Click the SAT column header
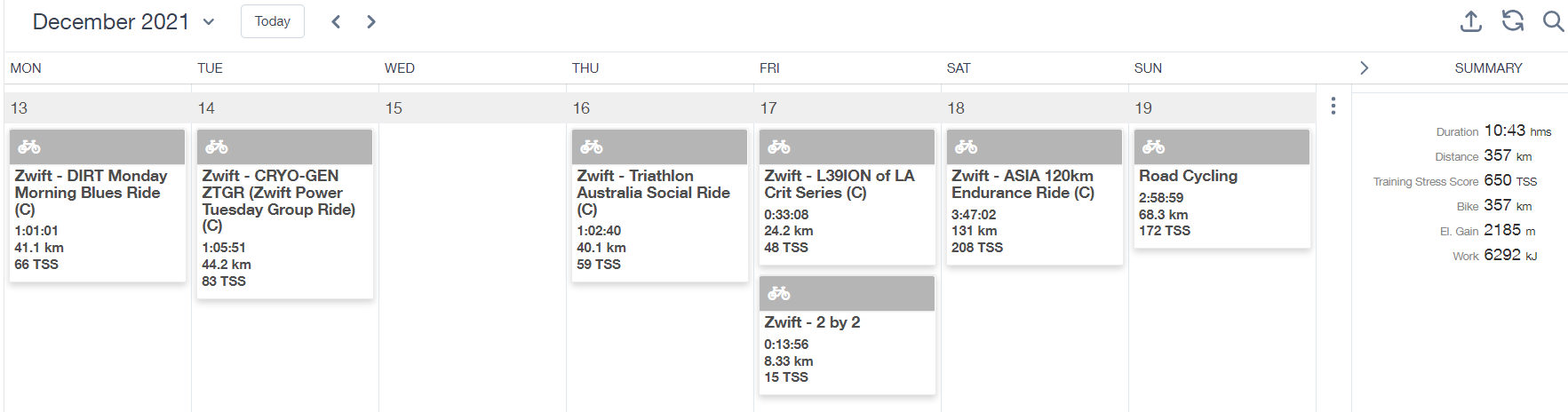The height and width of the screenshot is (412, 1568). pyautogui.click(x=959, y=68)
